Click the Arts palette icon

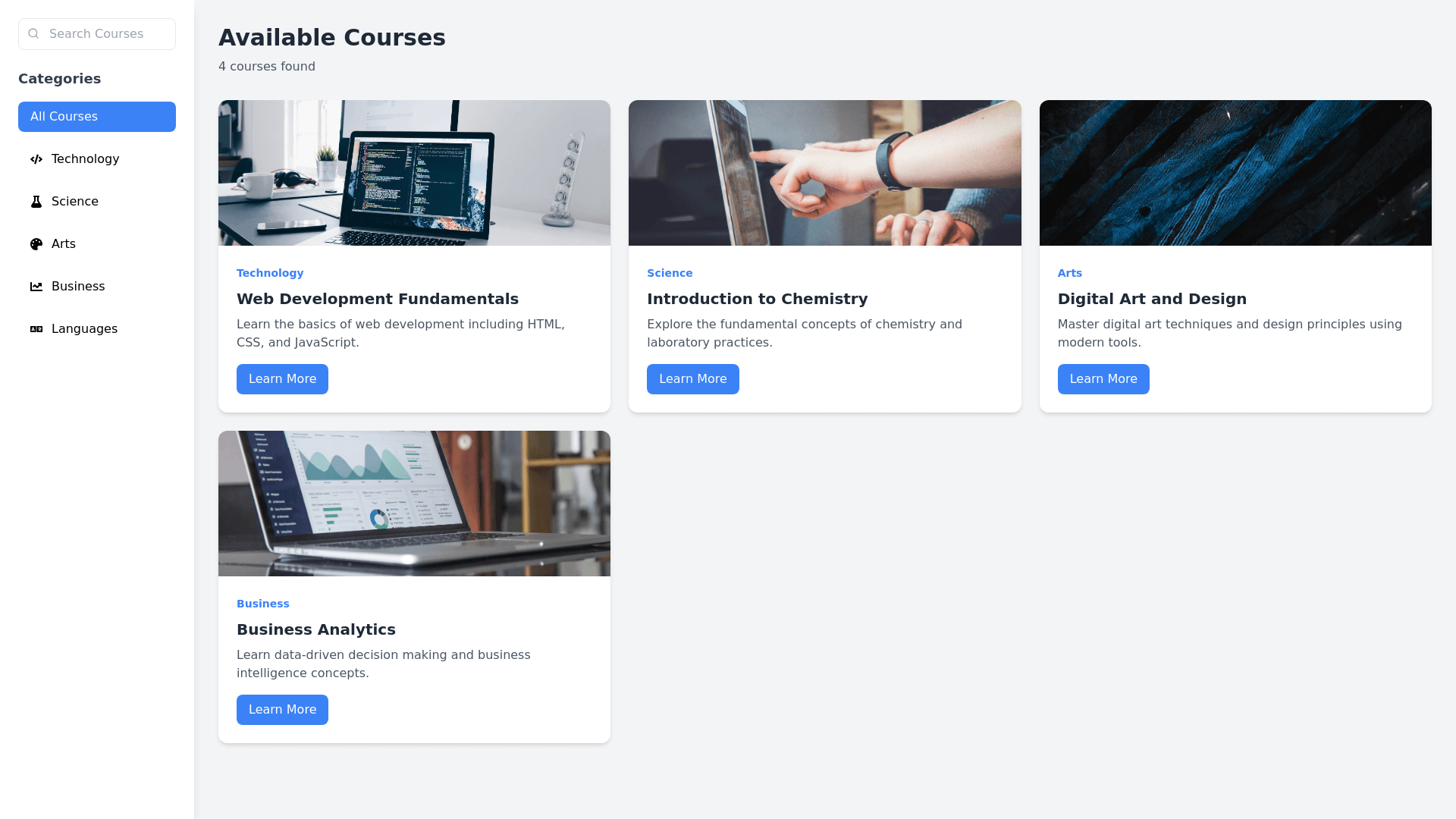point(36,244)
